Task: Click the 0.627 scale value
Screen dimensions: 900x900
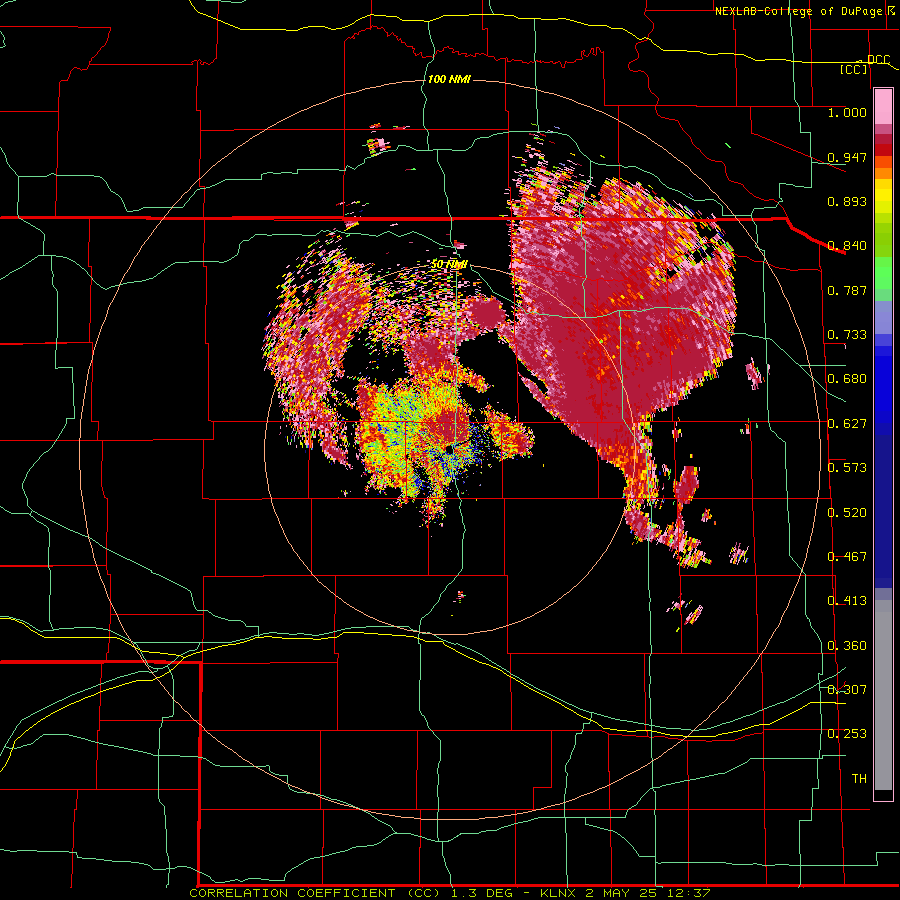Action: [847, 424]
